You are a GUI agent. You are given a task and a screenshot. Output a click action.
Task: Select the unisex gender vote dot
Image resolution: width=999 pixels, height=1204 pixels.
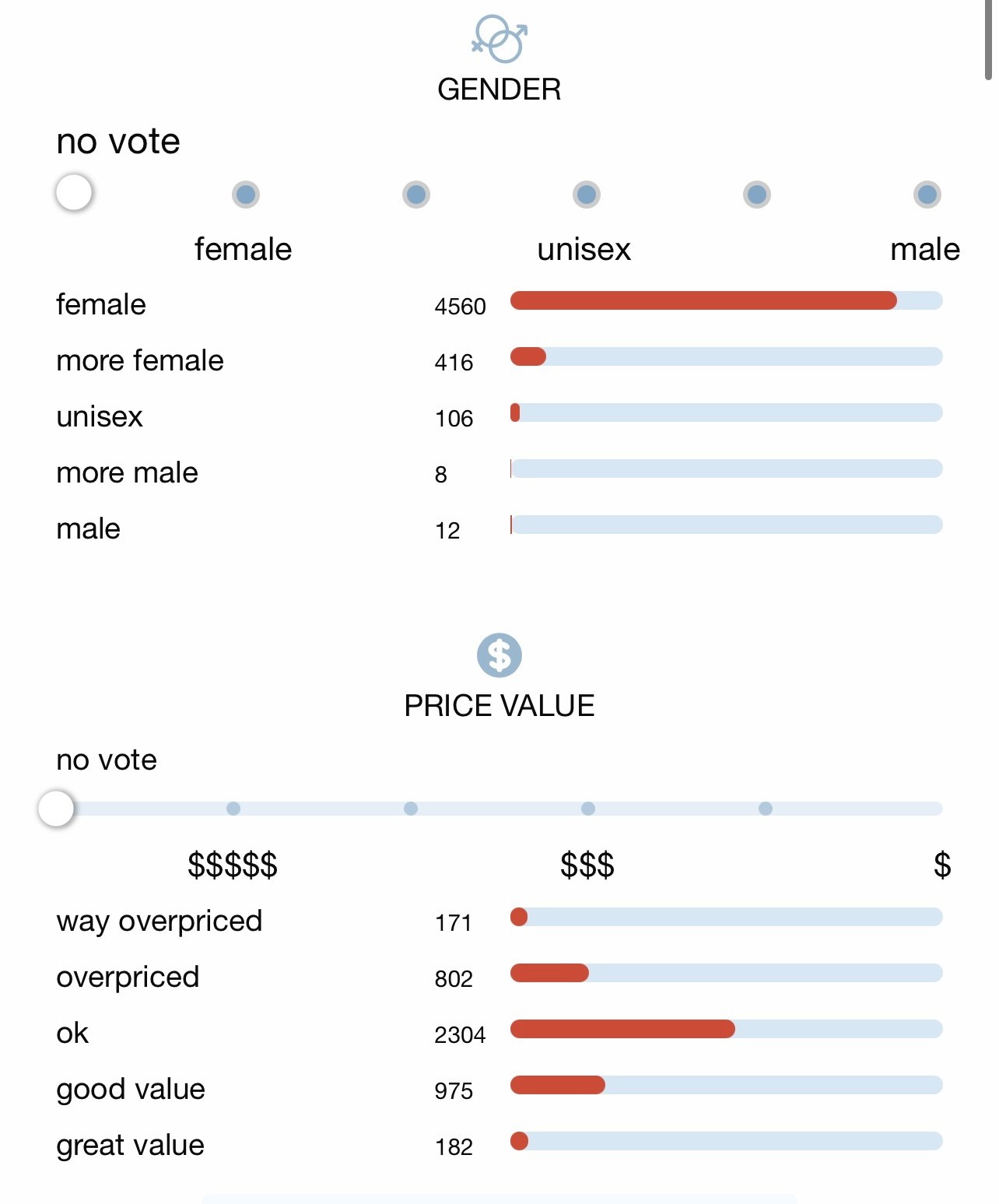587,194
